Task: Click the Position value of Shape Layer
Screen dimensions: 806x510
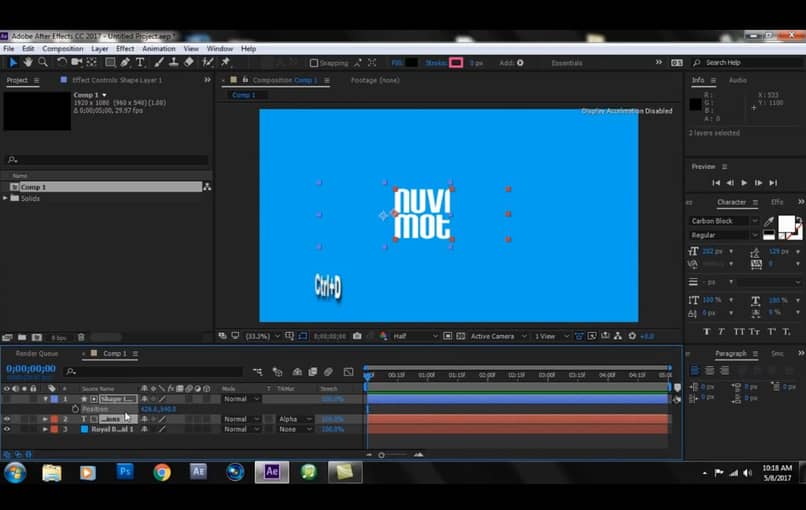Action: click(158, 409)
